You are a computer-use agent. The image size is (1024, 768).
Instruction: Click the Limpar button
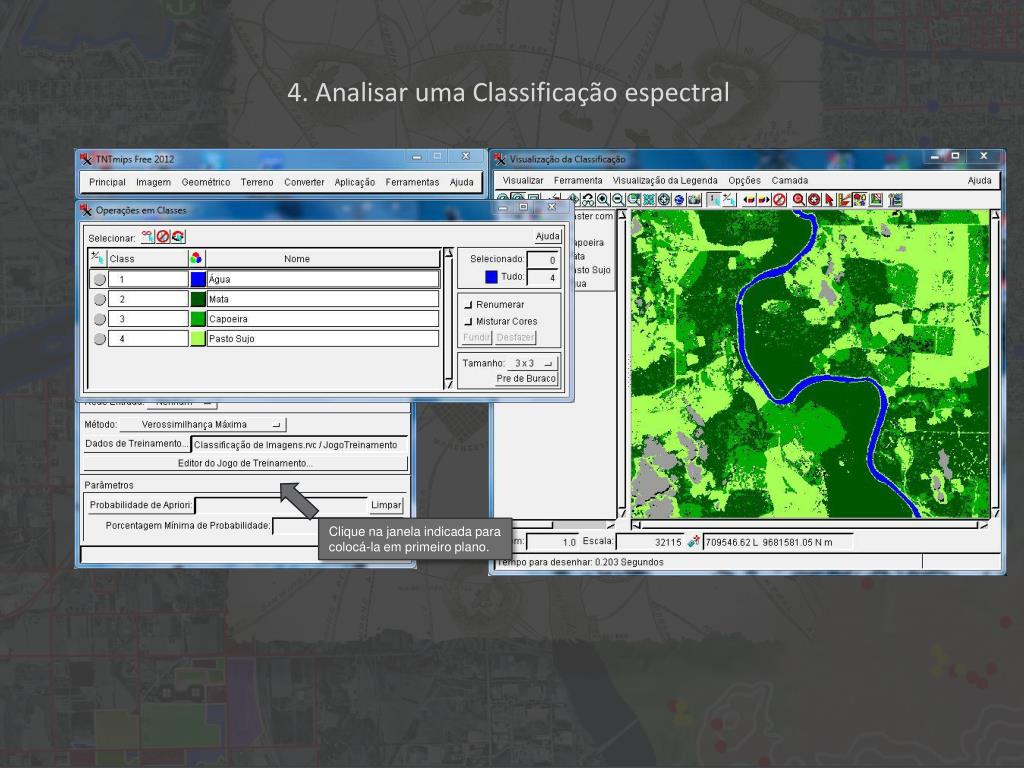pyautogui.click(x=386, y=505)
